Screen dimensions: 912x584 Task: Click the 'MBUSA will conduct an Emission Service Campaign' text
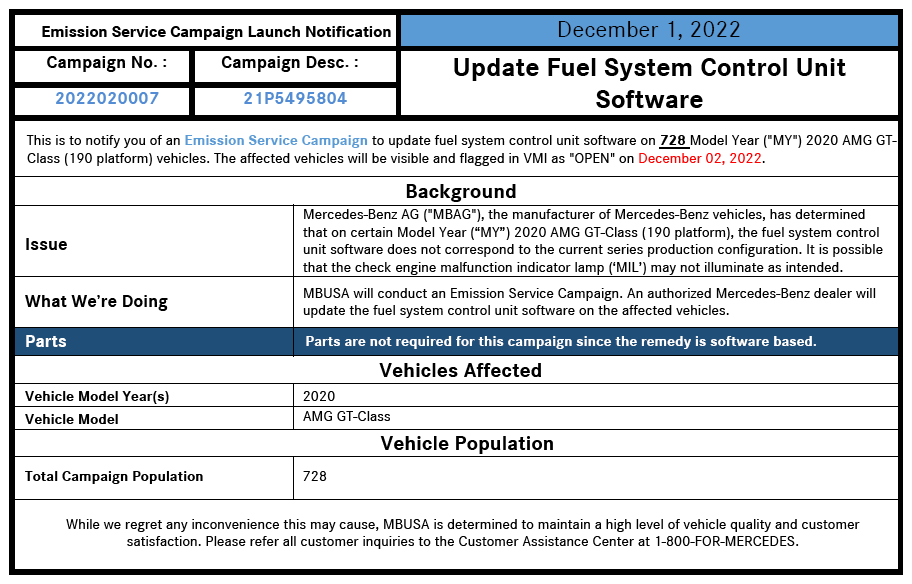tap(589, 302)
